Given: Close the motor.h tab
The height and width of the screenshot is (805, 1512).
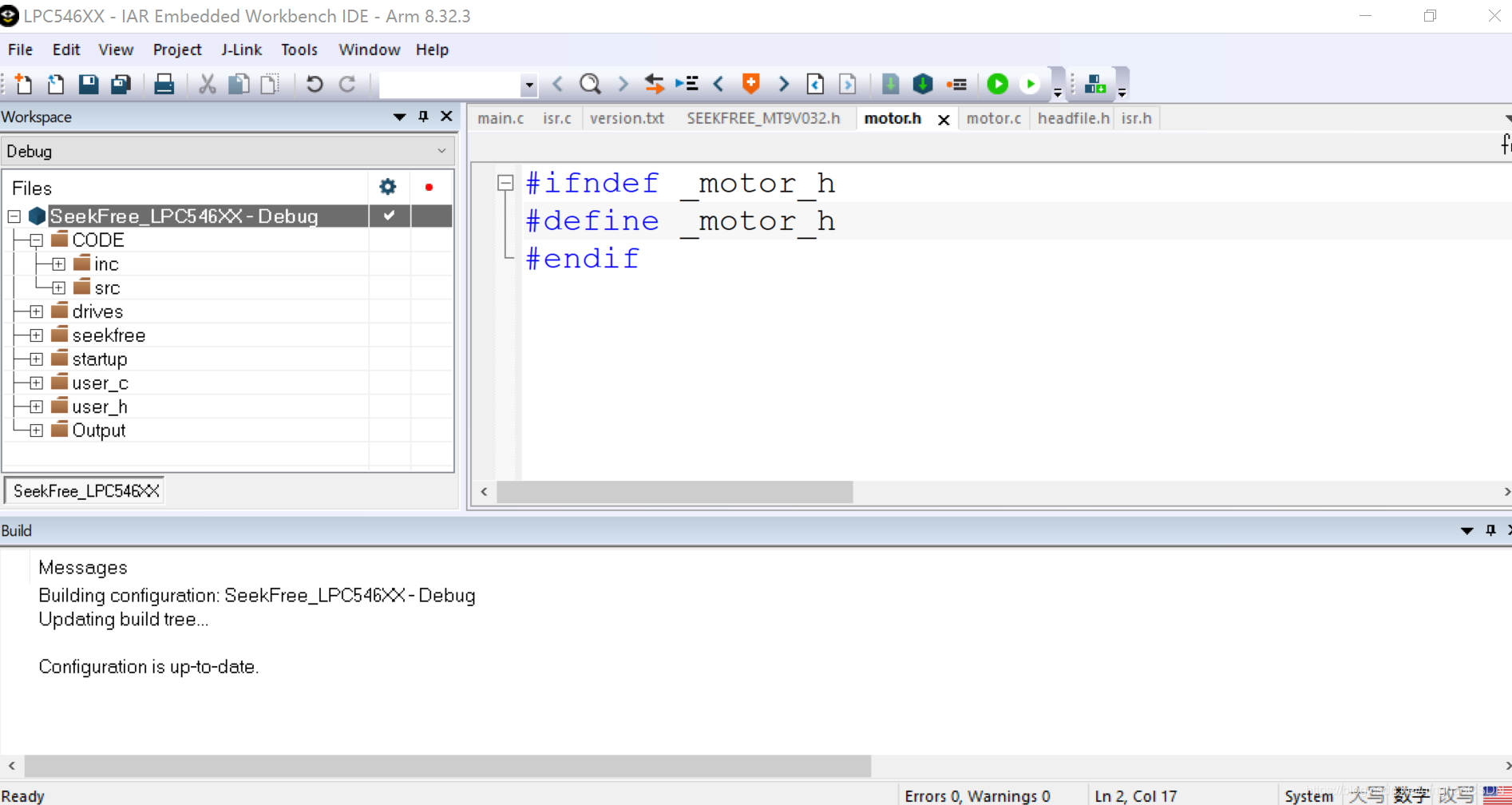Looking at the screenshot, I should pos(944,119).
